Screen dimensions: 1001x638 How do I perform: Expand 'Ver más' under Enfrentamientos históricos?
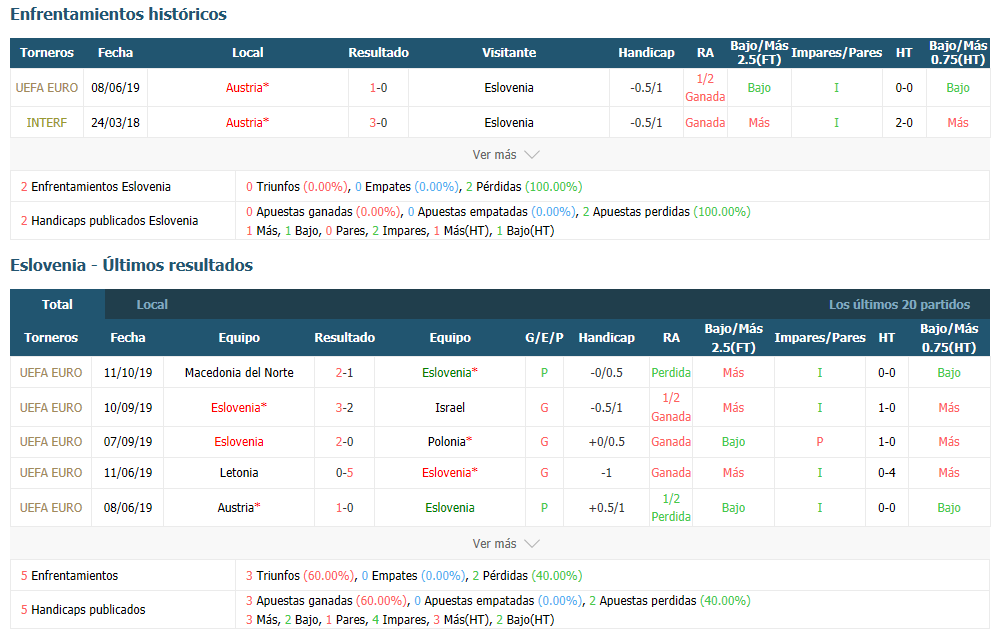(506, 155)
